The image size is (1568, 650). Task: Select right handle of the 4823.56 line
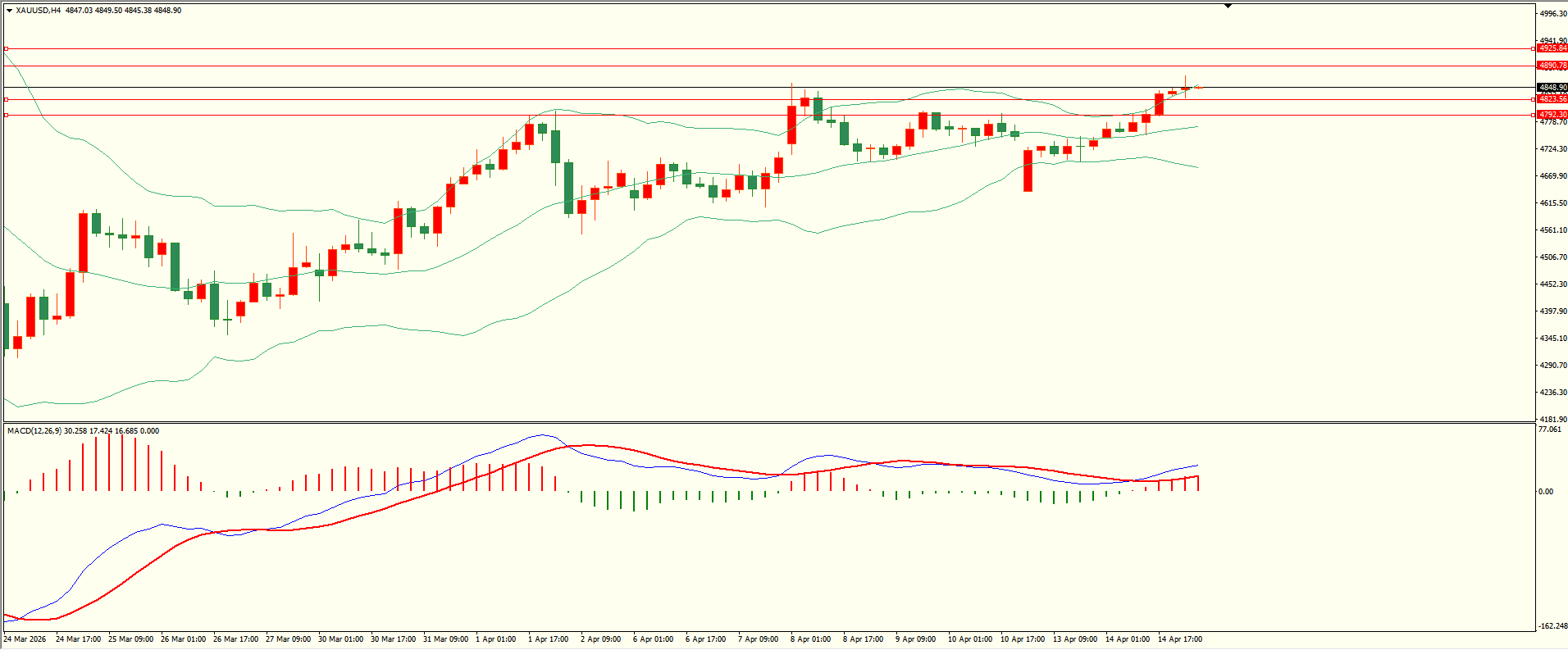tap(1534, 99)
